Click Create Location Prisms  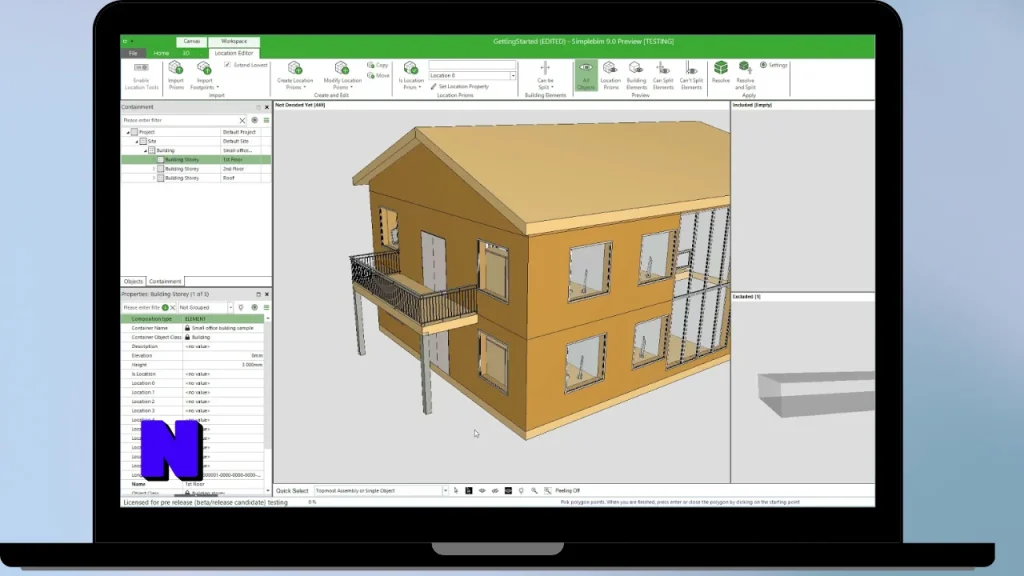295,76
